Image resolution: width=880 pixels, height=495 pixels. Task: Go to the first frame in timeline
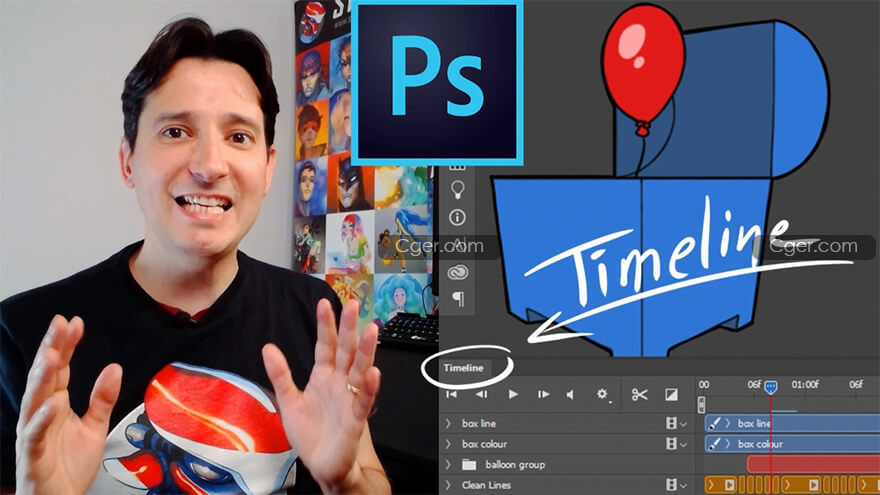coord(453,395)
